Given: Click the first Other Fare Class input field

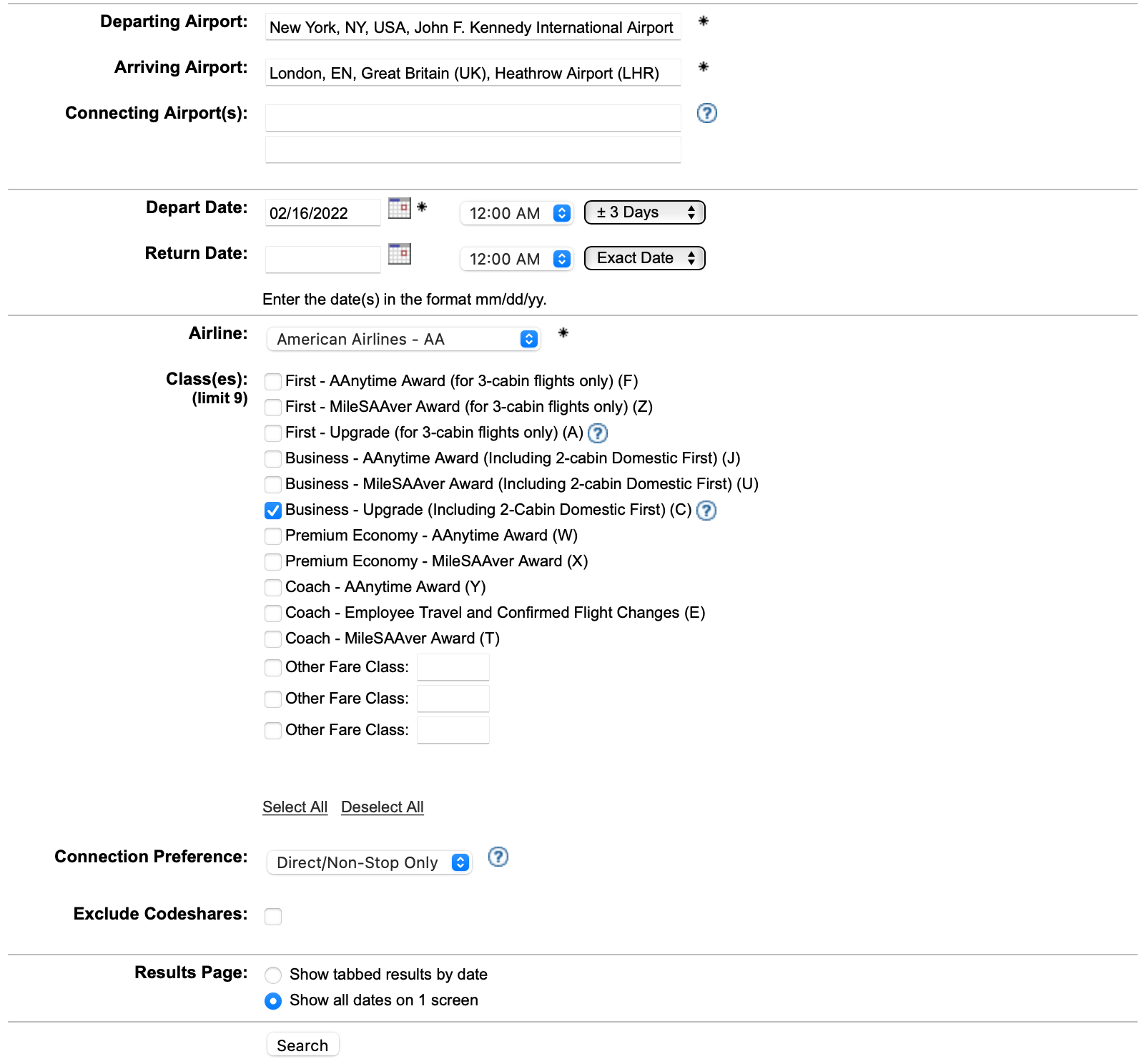Looking at the screenshot, I should tap(453, 666).
